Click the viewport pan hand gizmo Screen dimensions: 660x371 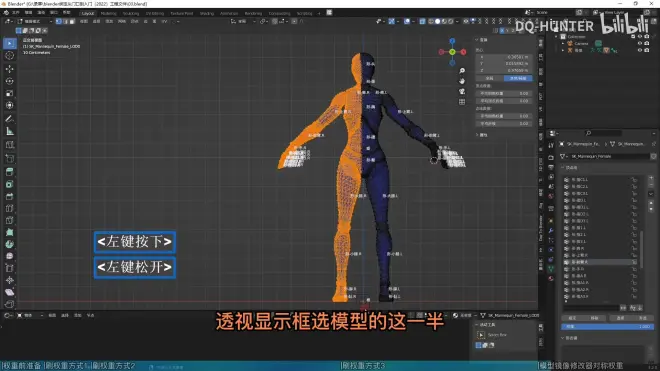click(x=462, y=81)
